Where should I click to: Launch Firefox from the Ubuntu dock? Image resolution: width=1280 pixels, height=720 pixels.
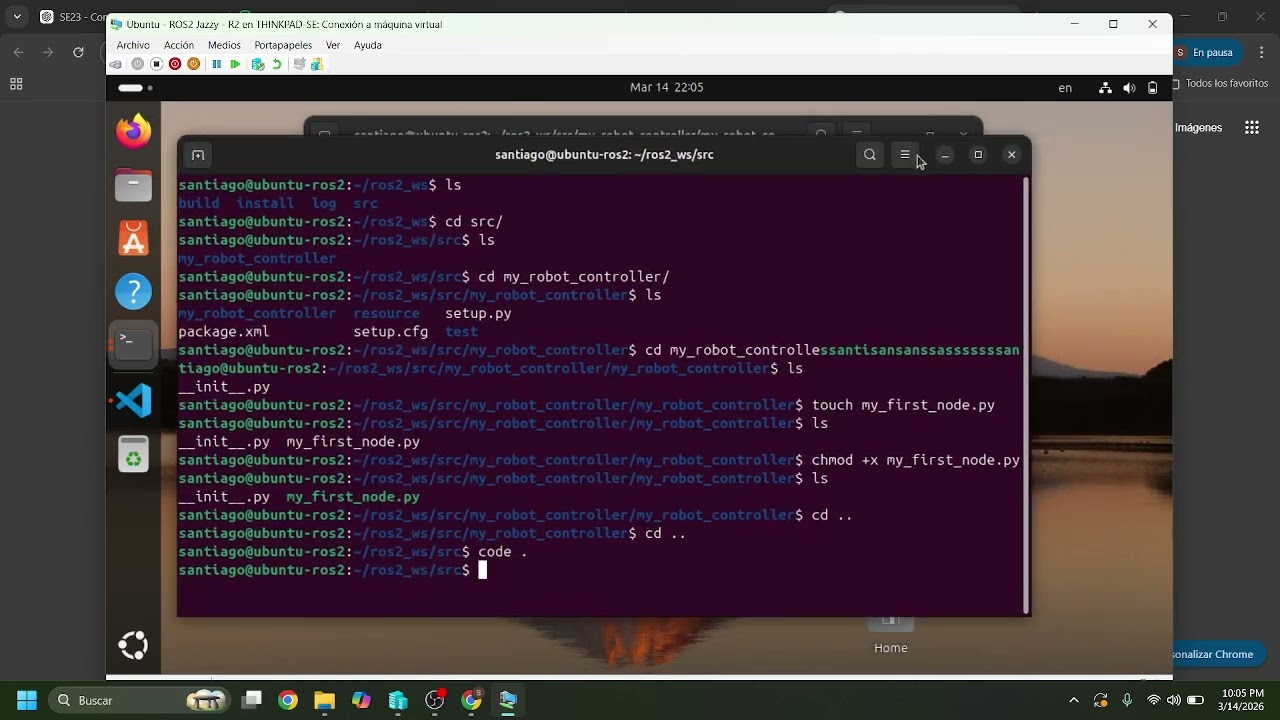click(133, 131)
